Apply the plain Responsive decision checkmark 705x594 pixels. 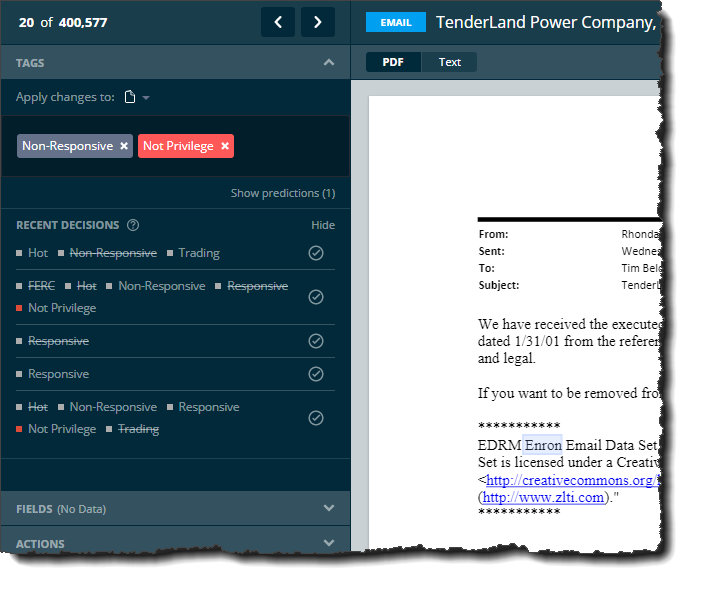coord(316,374)
